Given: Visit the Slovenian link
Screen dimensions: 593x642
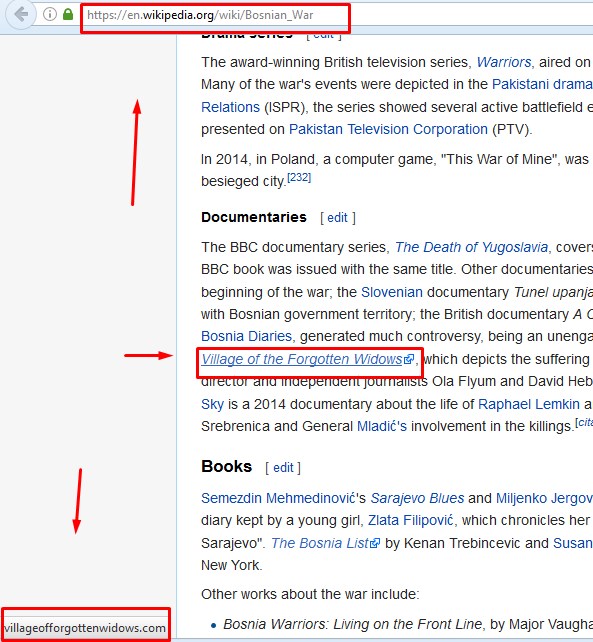Looking at the screenshot, I should coord(392,292).
